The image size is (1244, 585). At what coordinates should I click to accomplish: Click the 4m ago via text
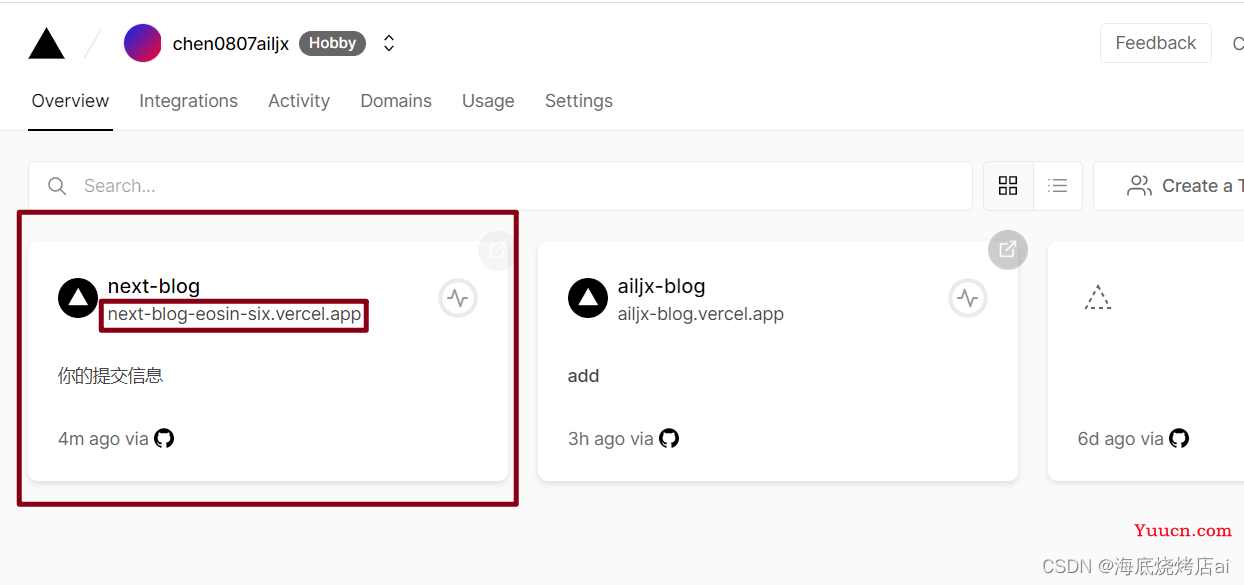coord(103,439)
